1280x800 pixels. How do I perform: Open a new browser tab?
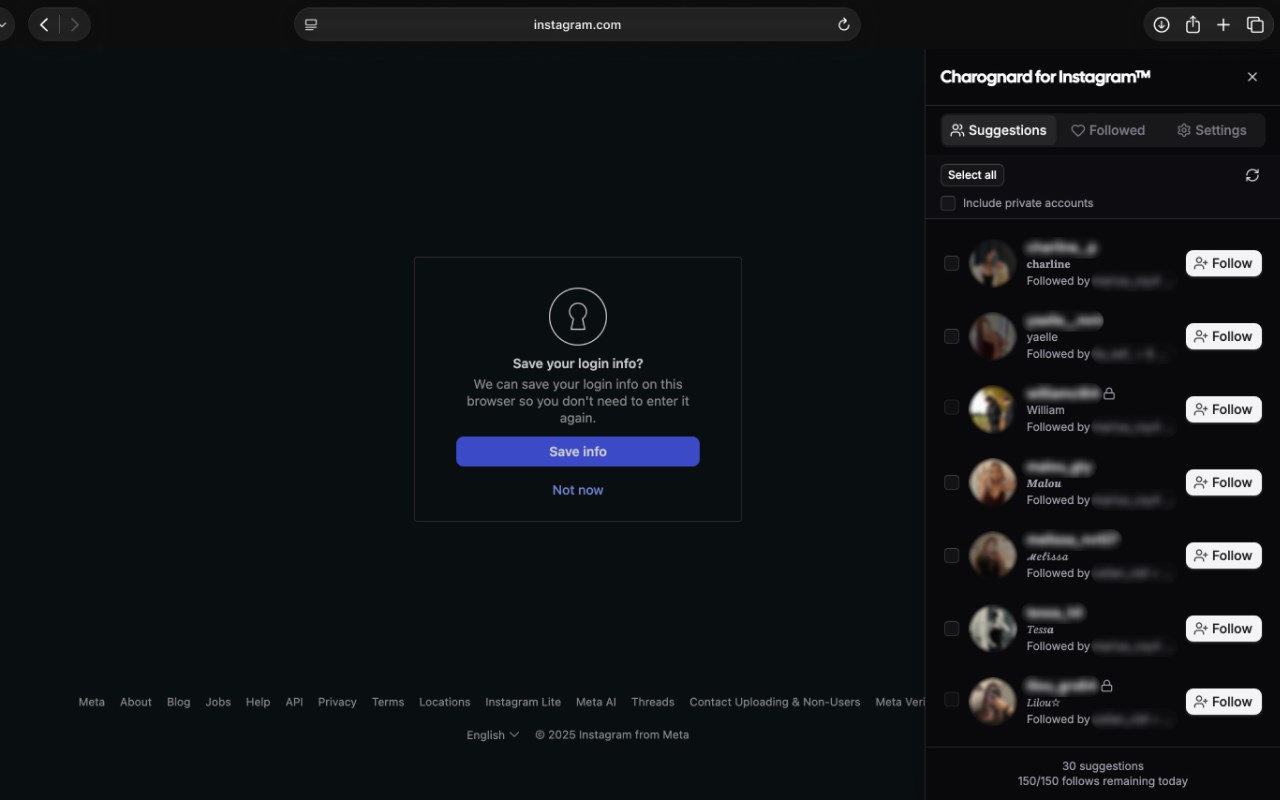click(1223, 25)
